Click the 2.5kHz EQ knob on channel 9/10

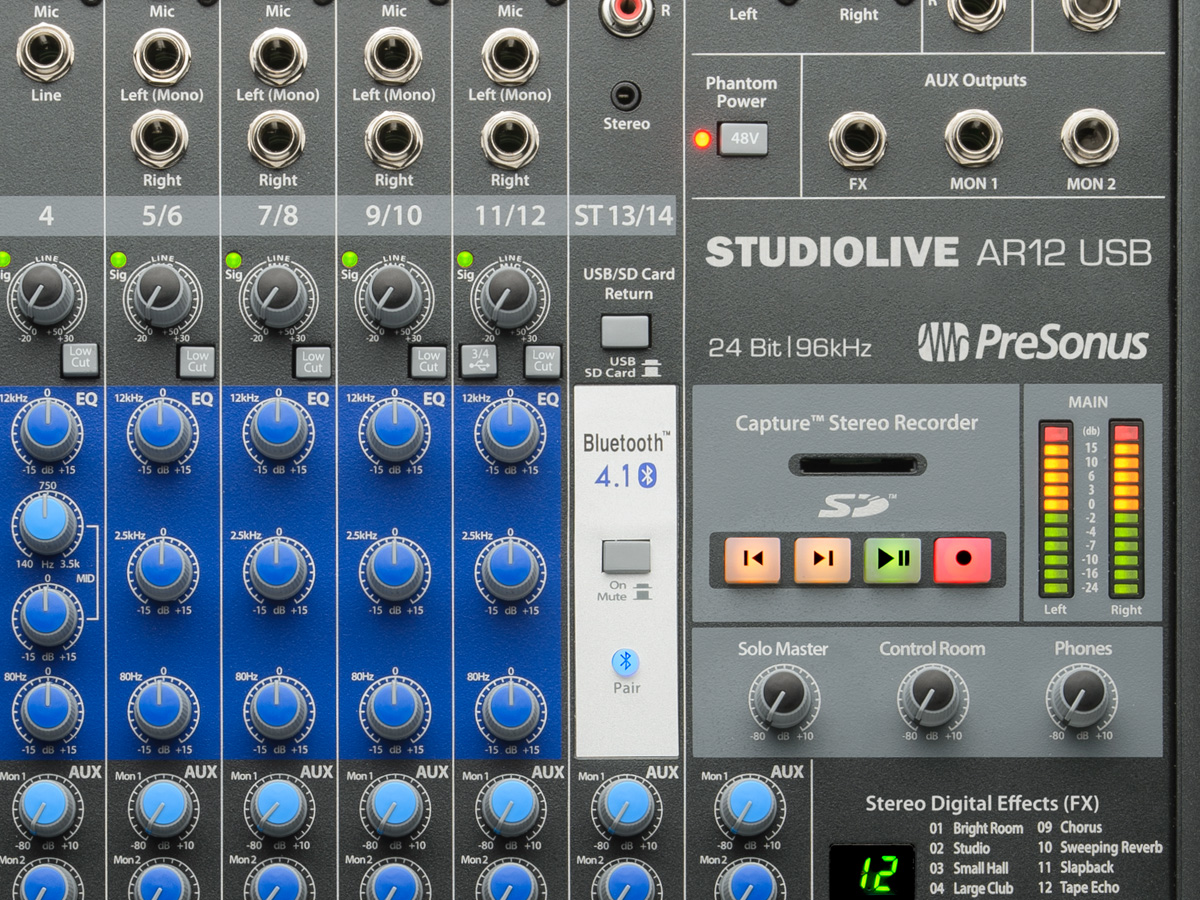[394, 569]
